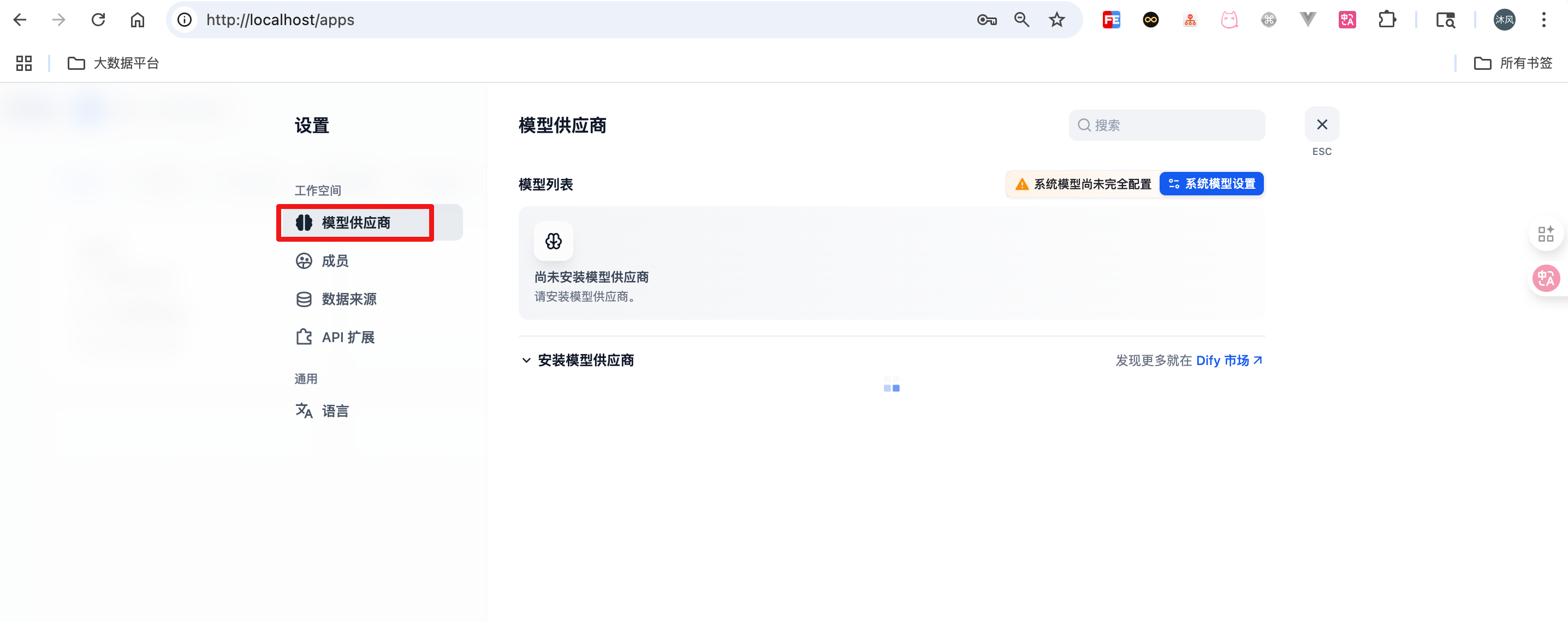Click the brain-shaped model provider placeholder icon
The height and width of the screenshot is (622, 1568).
[x=553, y=241]
